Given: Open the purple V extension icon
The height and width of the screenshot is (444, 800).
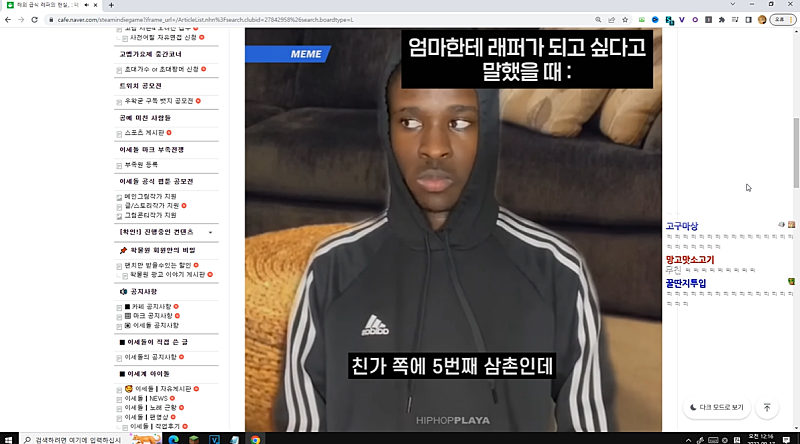Looking at the screenshot, I should pyautogui.click(x=682, y=20).
